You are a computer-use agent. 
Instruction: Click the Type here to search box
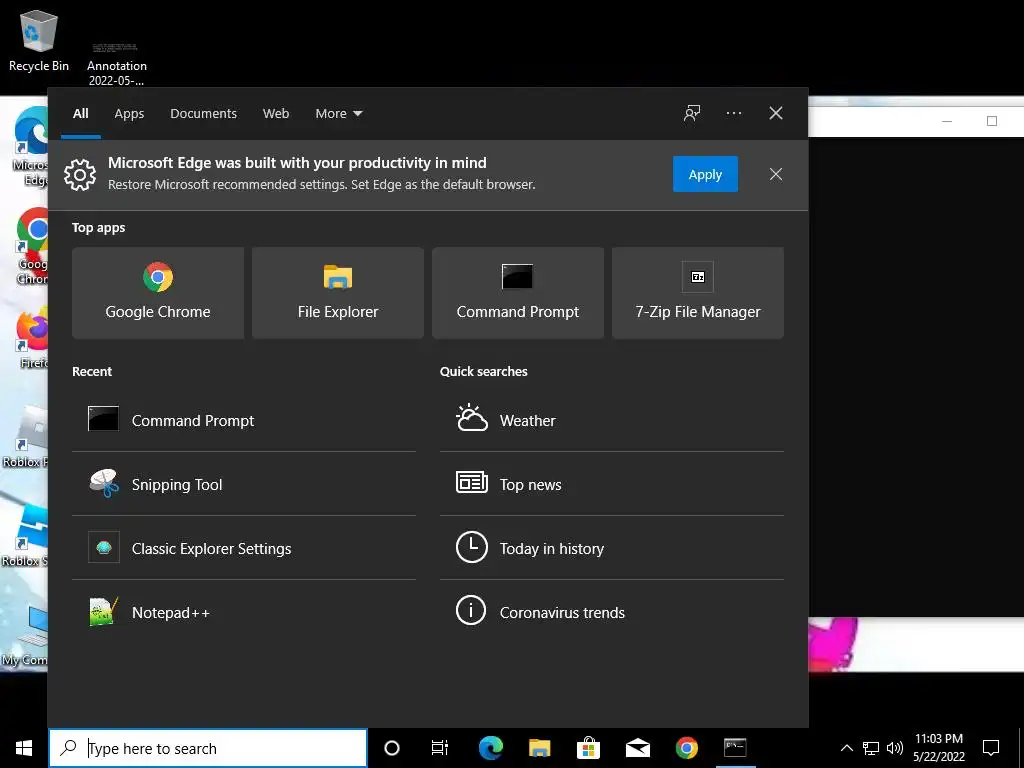pyautogui.click(x=208, y=748)
